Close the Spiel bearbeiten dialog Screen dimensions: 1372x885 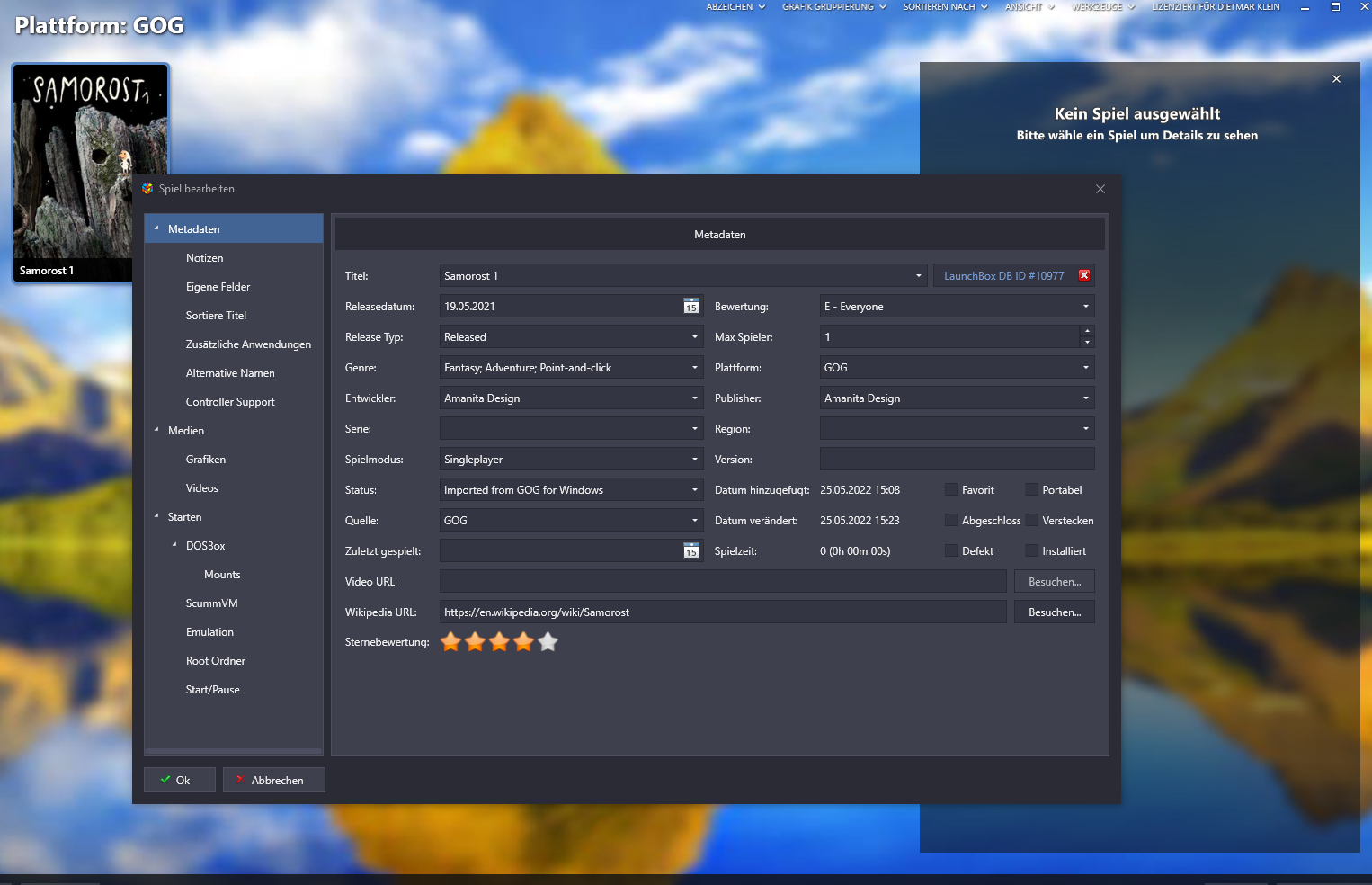tap(1100, 189)
